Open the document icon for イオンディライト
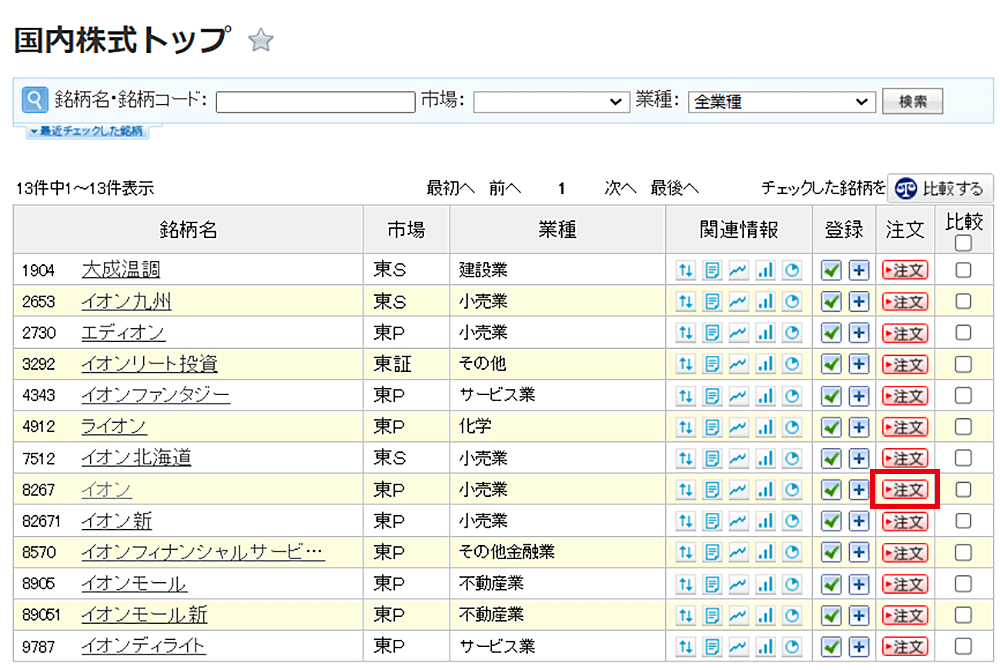This screenshot has height=670, width=1000. point(712,646)
